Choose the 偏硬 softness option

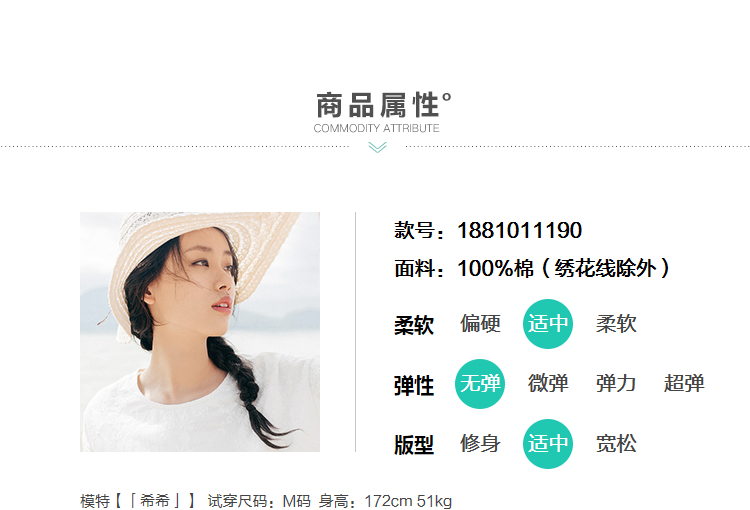coord(480,324)
